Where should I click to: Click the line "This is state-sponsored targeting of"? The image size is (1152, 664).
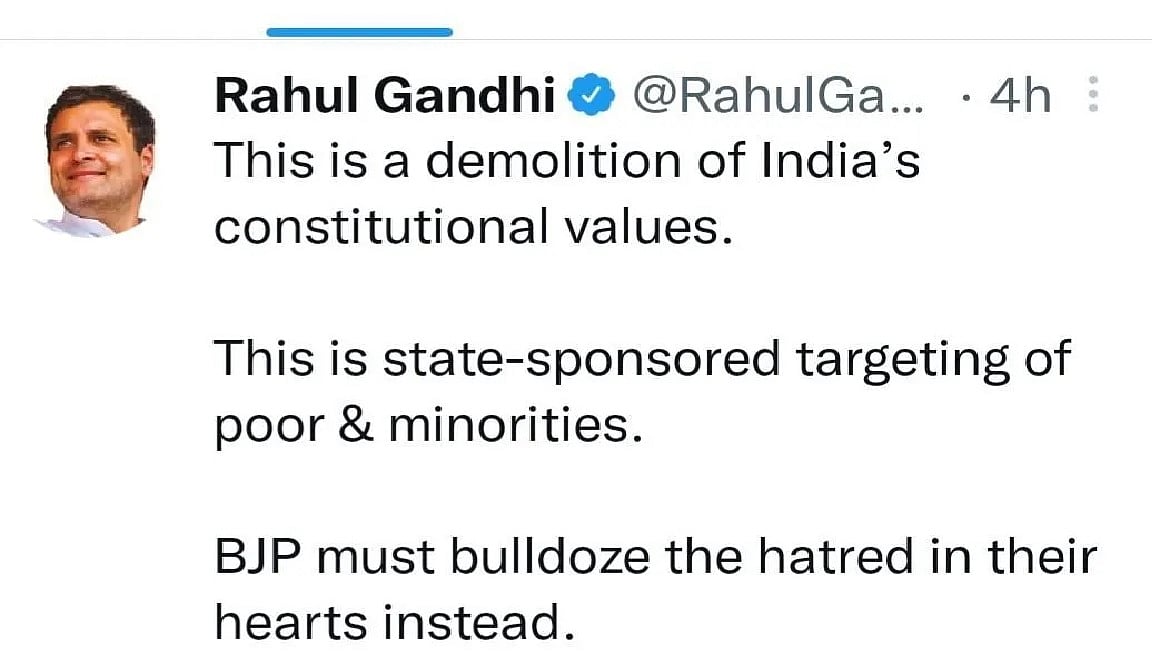(x=642, y=358)
